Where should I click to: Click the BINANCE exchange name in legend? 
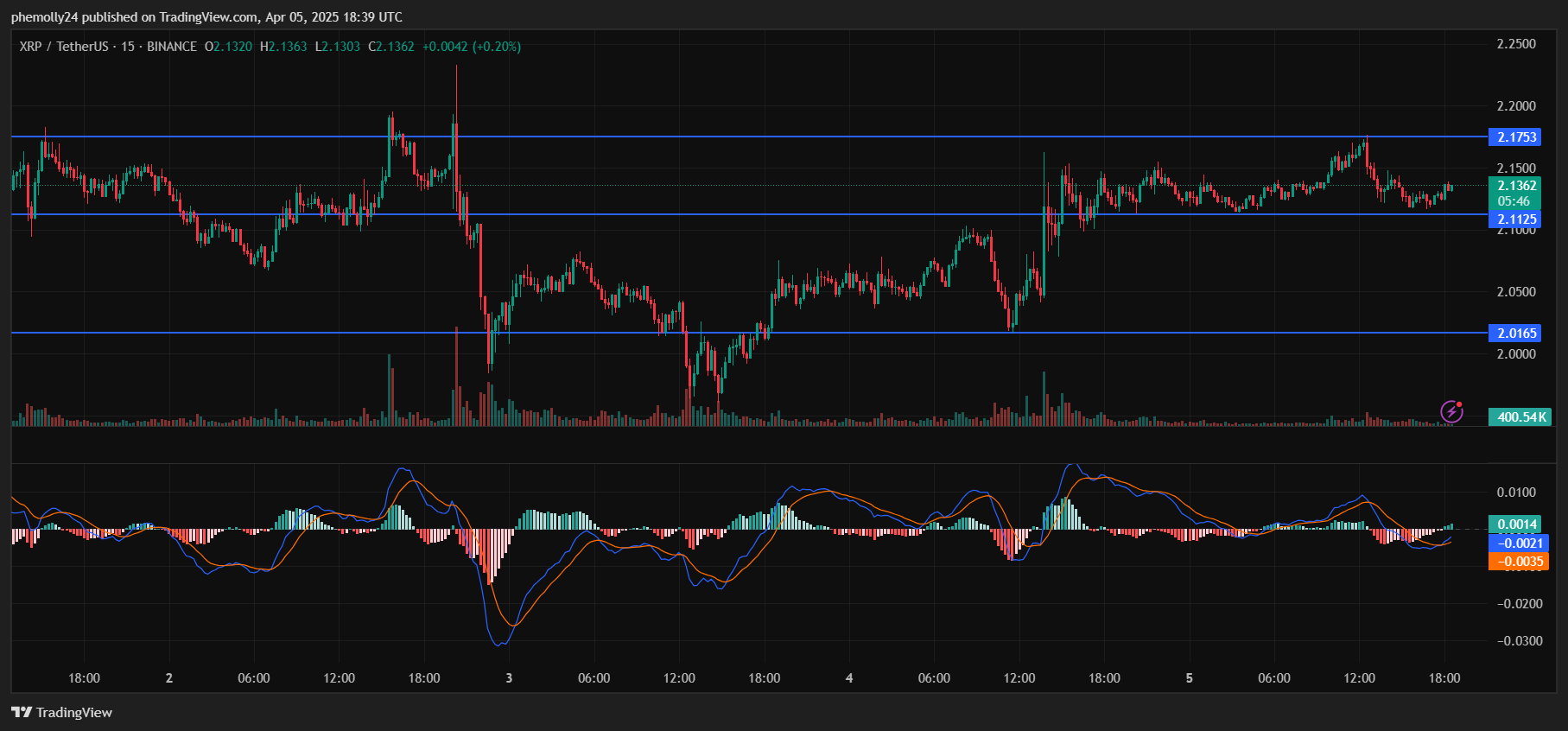[171, 47]
